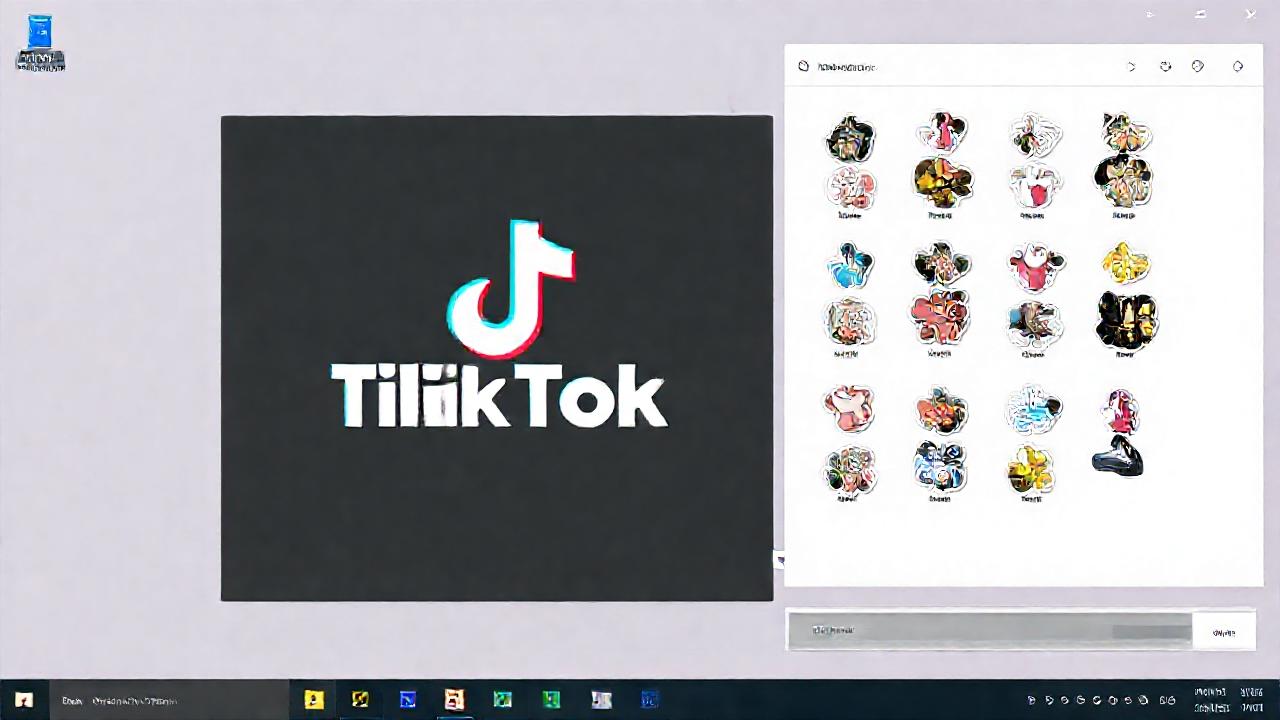Click the taskbar search box
The height and width of the screenshot is (720, 1280).
170,700
